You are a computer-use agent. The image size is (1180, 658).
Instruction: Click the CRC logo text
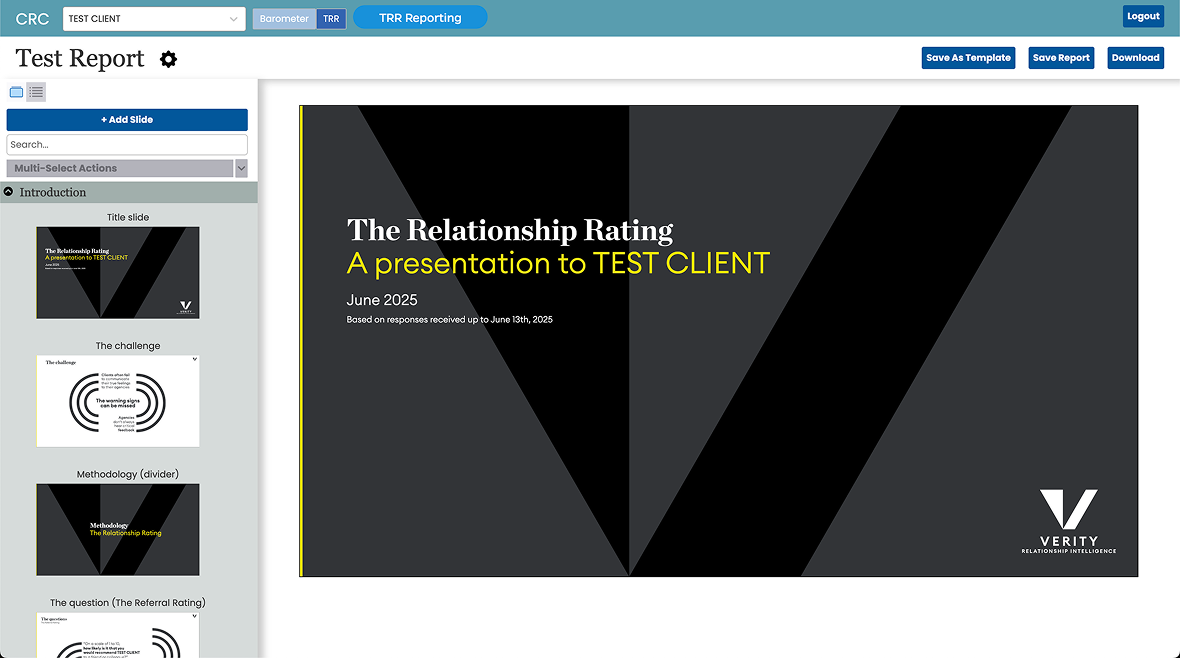click(32, 19)
